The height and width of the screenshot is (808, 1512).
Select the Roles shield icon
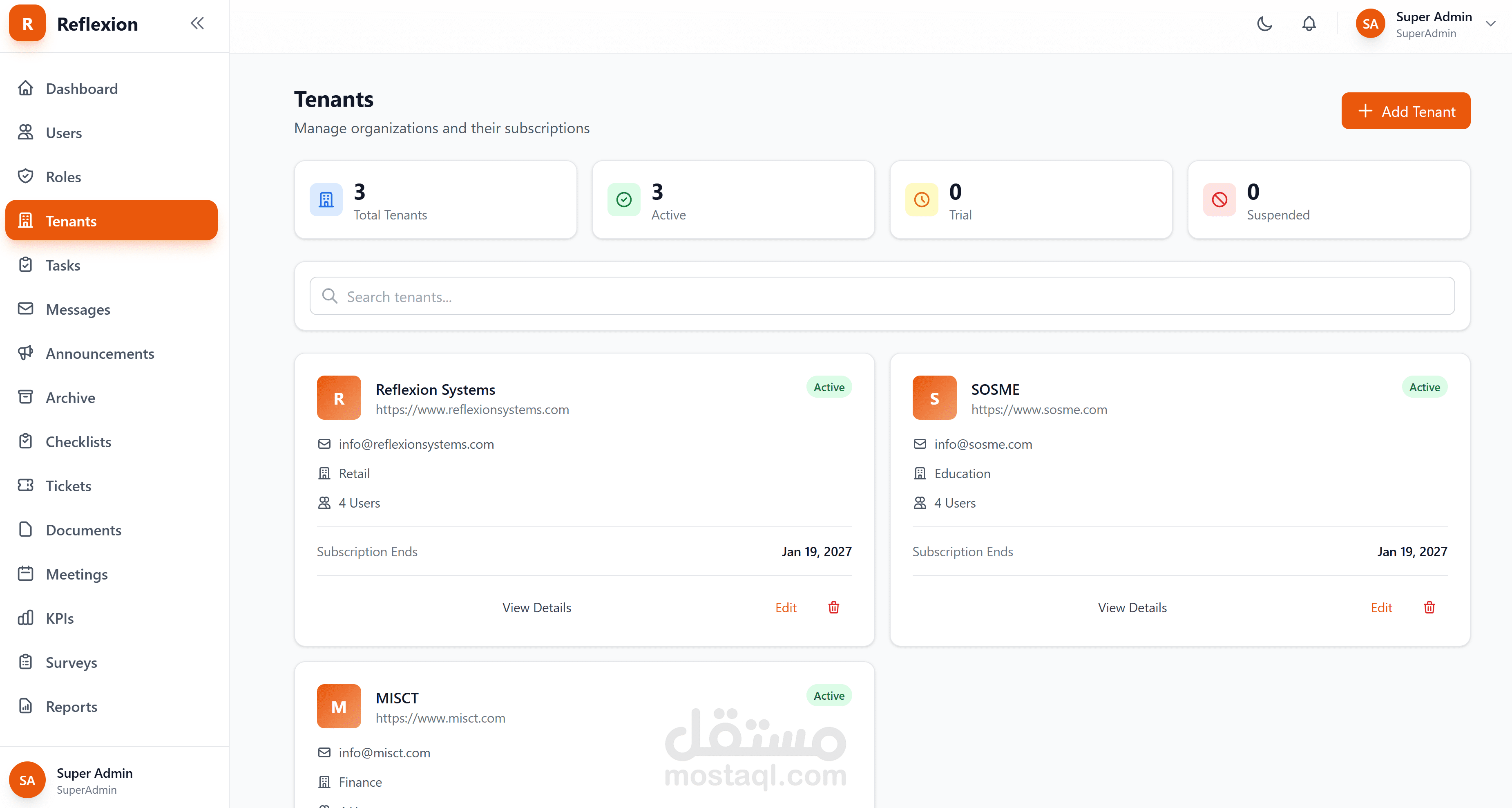coord(26,176)
